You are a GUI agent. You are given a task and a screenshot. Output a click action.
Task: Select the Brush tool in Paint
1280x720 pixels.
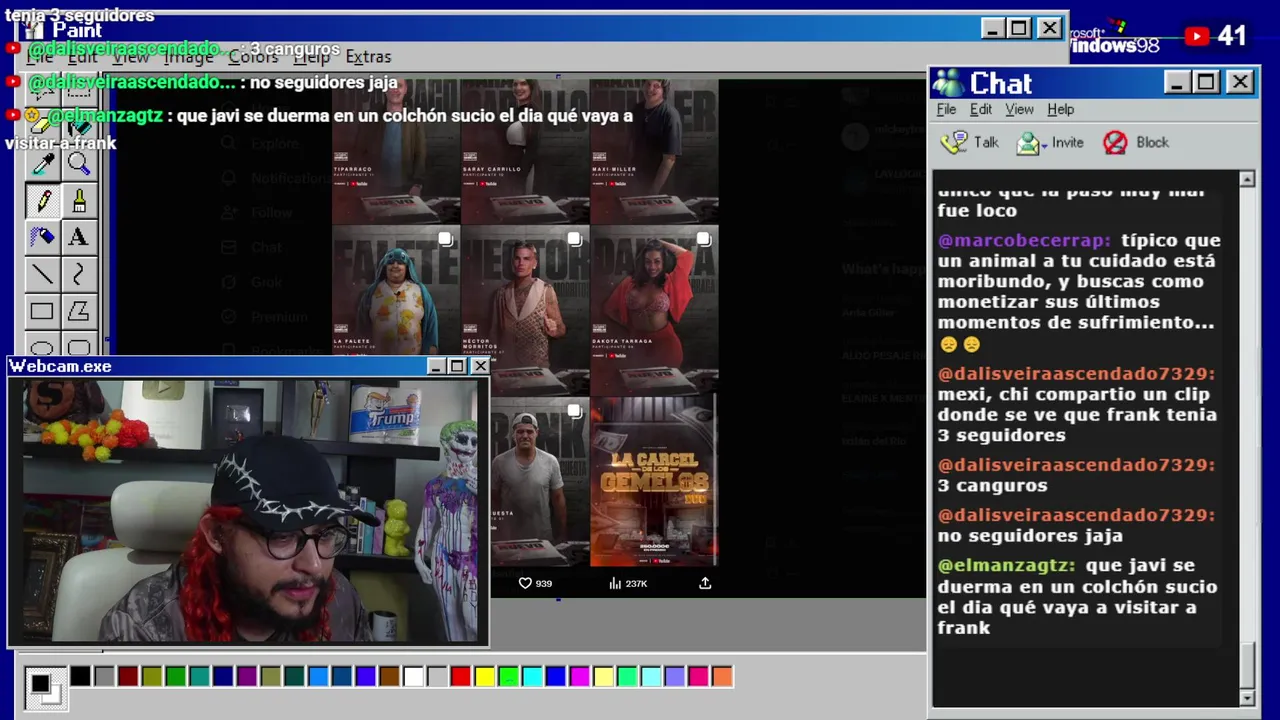coord(79,201)
